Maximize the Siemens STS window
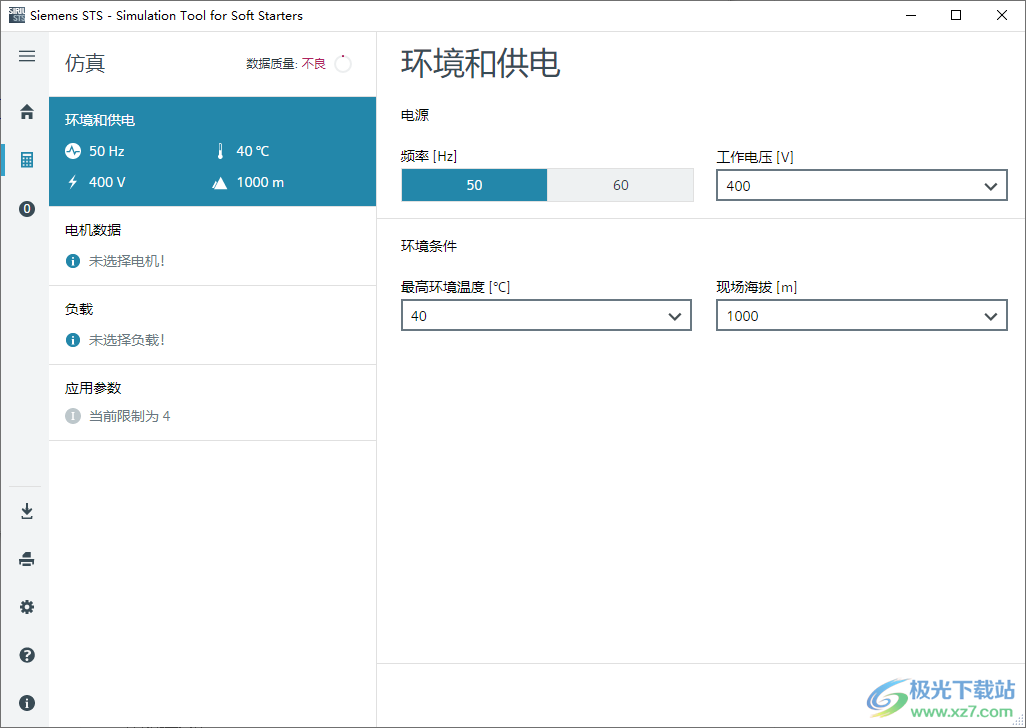 [x=956, y=15]
